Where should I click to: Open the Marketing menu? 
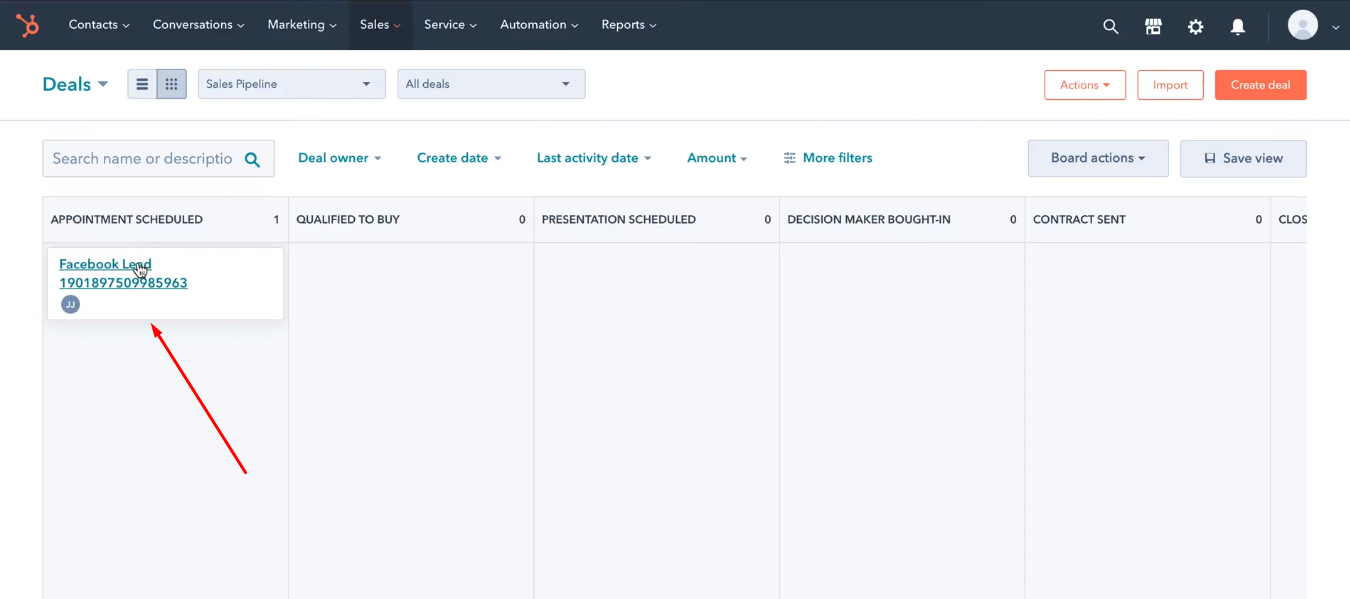[302, 25]
